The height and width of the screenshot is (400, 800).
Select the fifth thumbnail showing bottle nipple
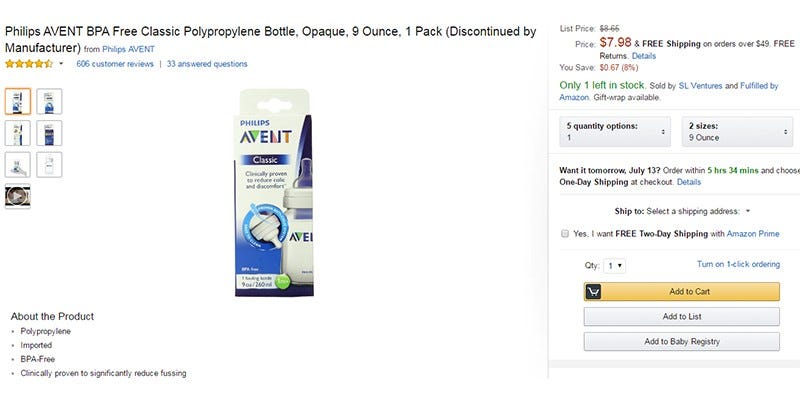pyautogui.click(x=18, y=165)
